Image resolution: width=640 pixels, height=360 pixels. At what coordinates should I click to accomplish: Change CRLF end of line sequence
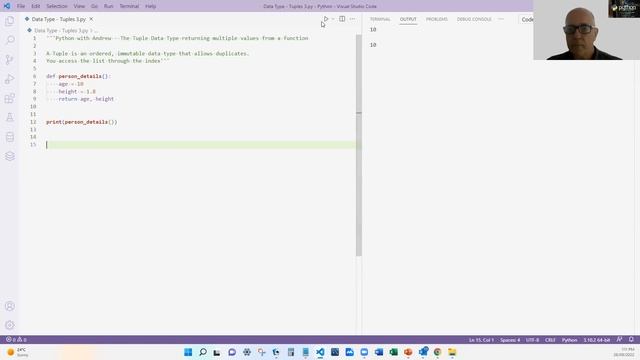click(x=550, y=340)
